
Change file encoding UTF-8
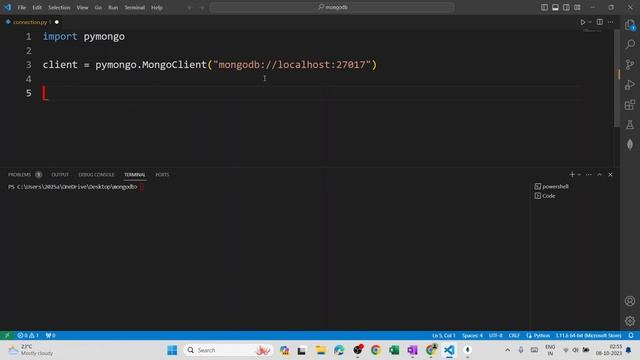pos(496,336)
